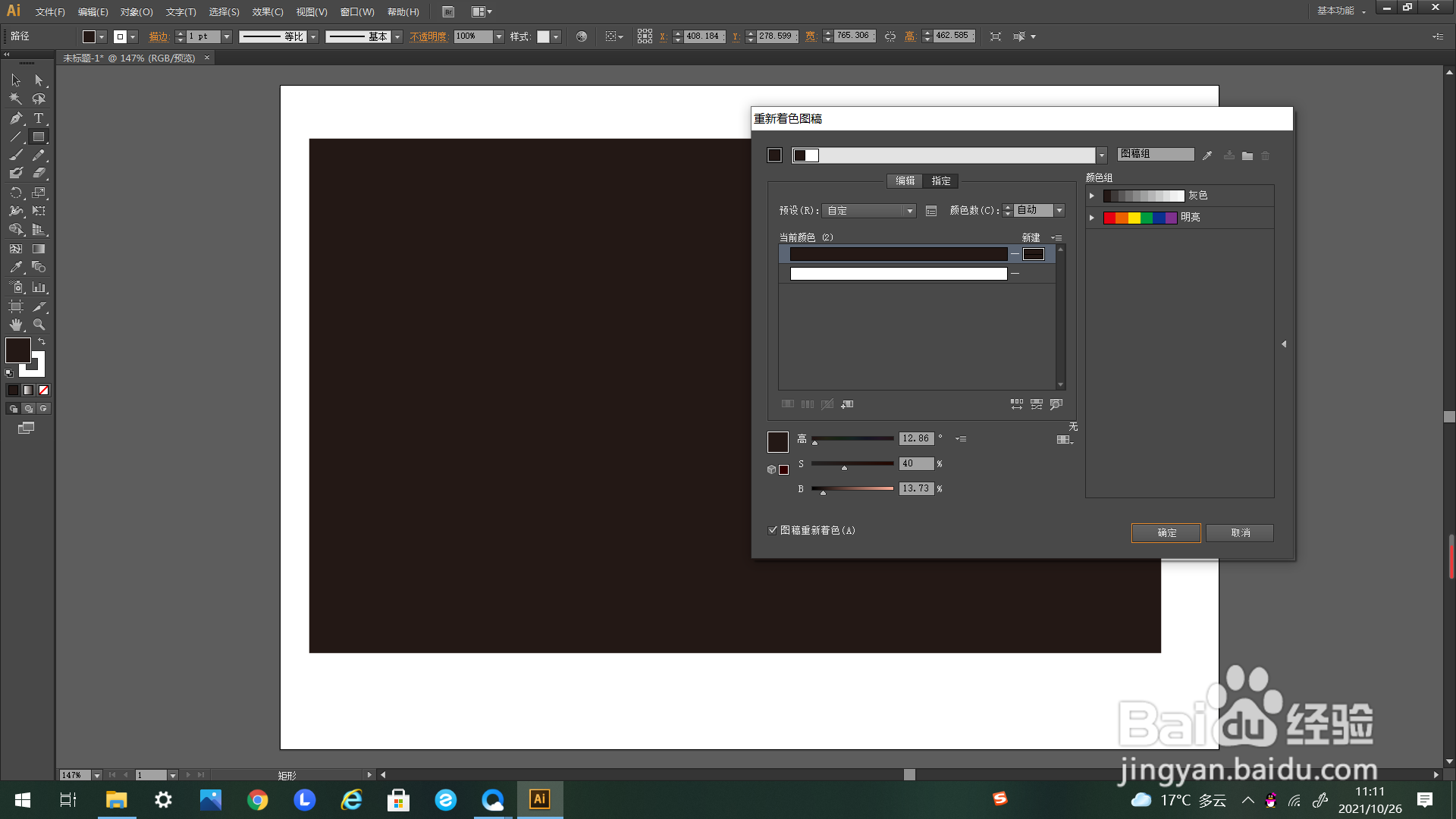This screenshot has width=1456, height=819.
Task: Click add new row icon below color list
Action: click(847, 404)
